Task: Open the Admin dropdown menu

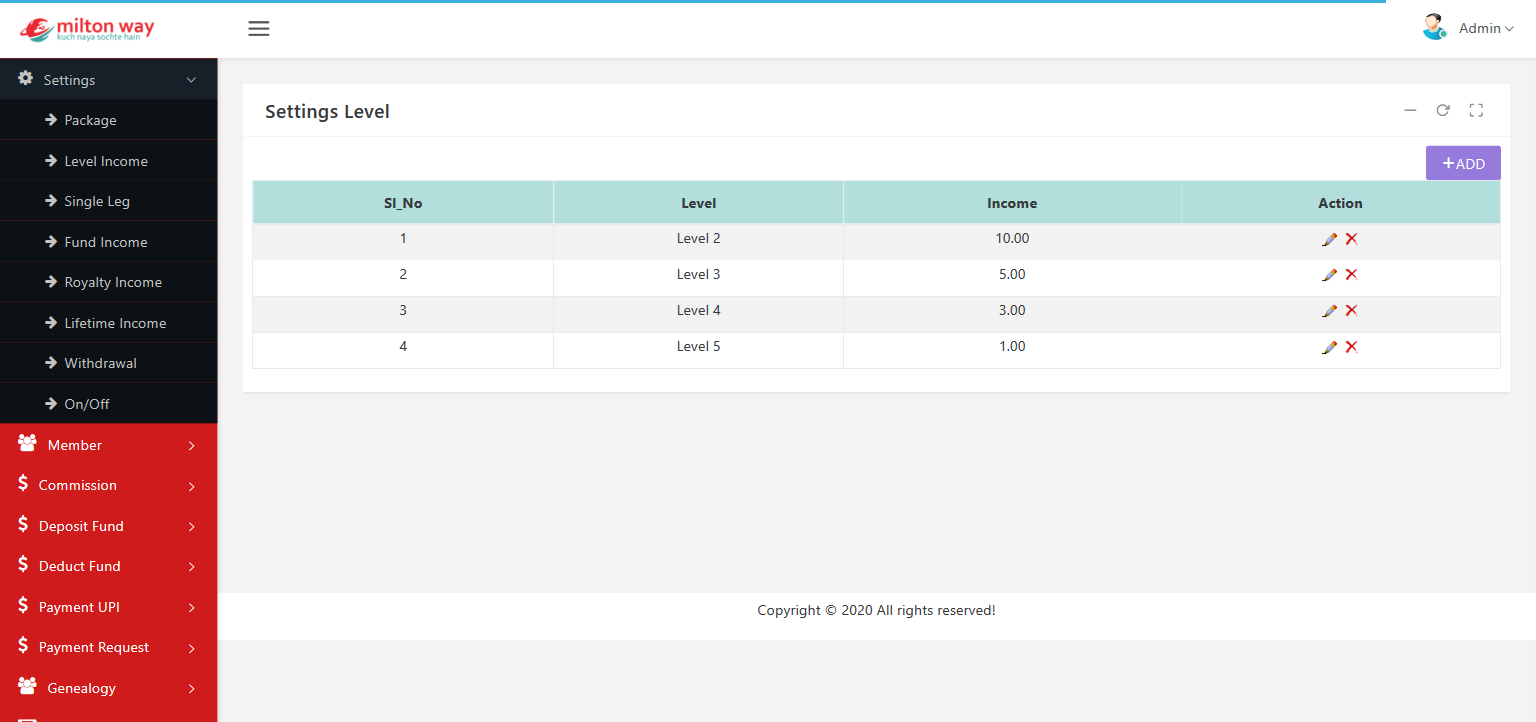Action: tap(1486, 28)
